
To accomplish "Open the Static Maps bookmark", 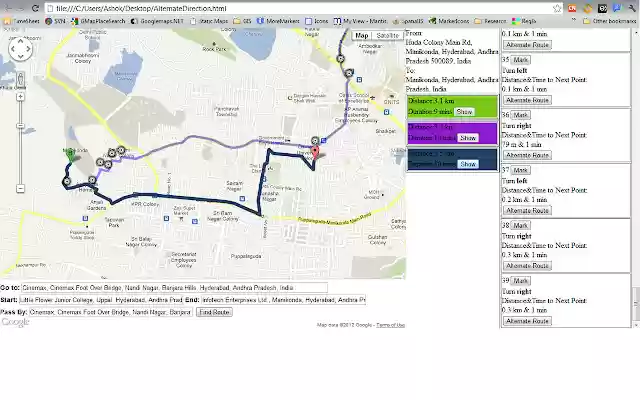I will point(209,21).
